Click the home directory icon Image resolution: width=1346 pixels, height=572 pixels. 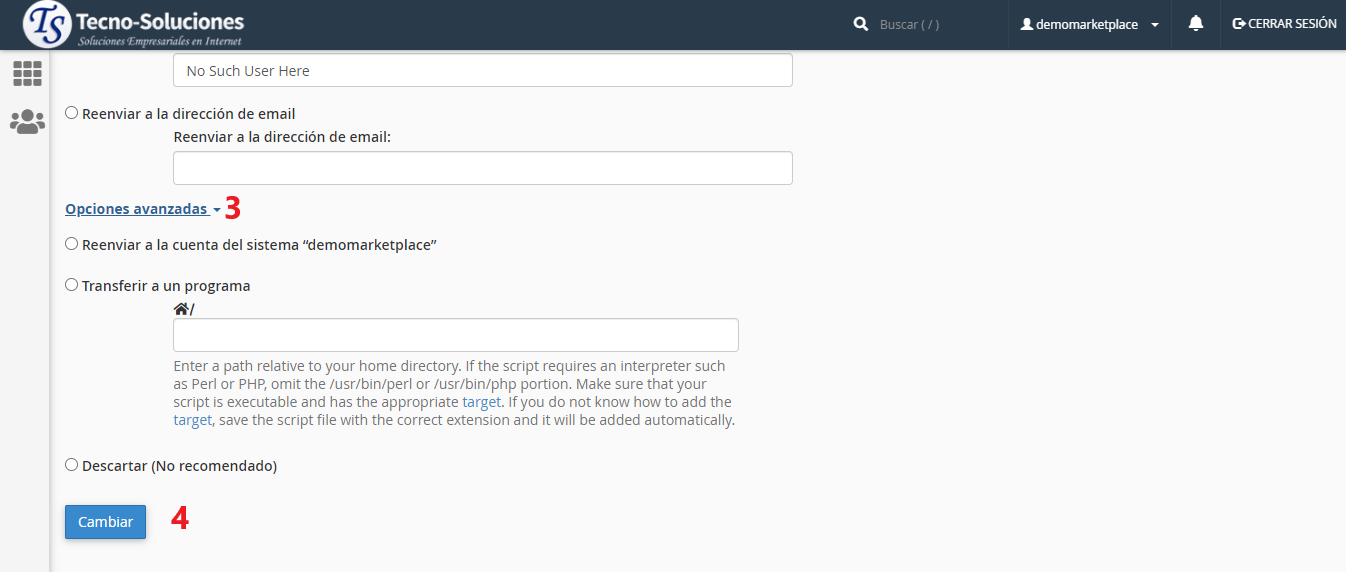pyautogui.click(x=181, y=309)
